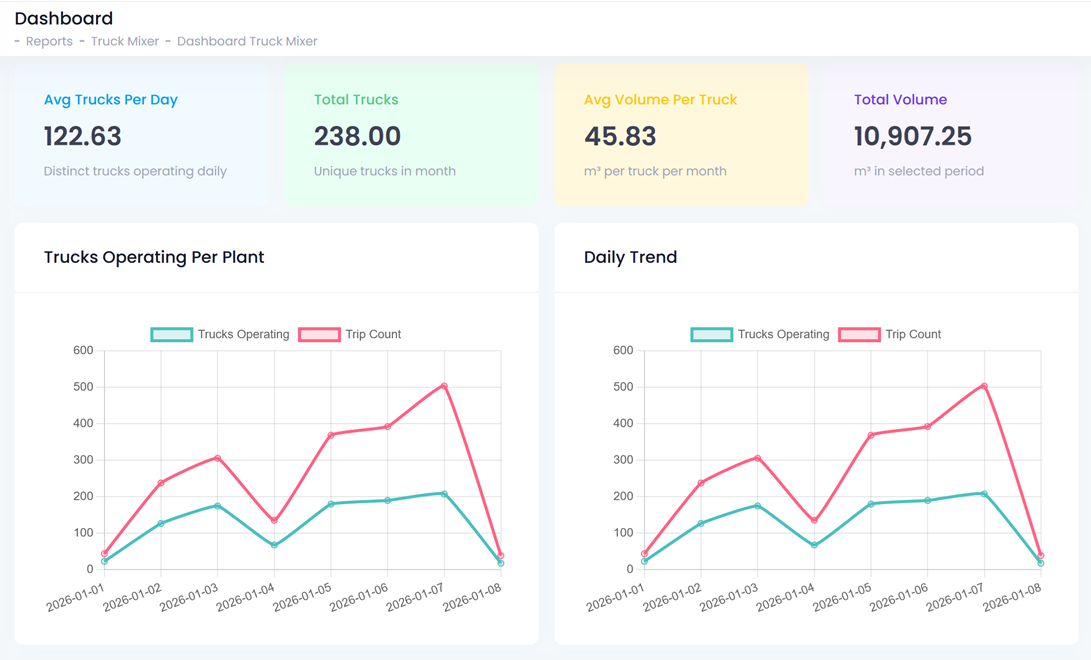Select Trip Count 2026-01-04 point in Daily Trend chart
This screenshot has width=1091, height=660.
814,521
